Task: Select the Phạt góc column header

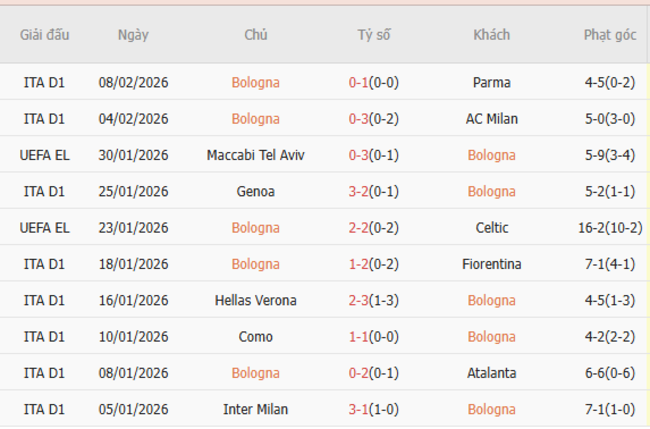Action: 610,35
